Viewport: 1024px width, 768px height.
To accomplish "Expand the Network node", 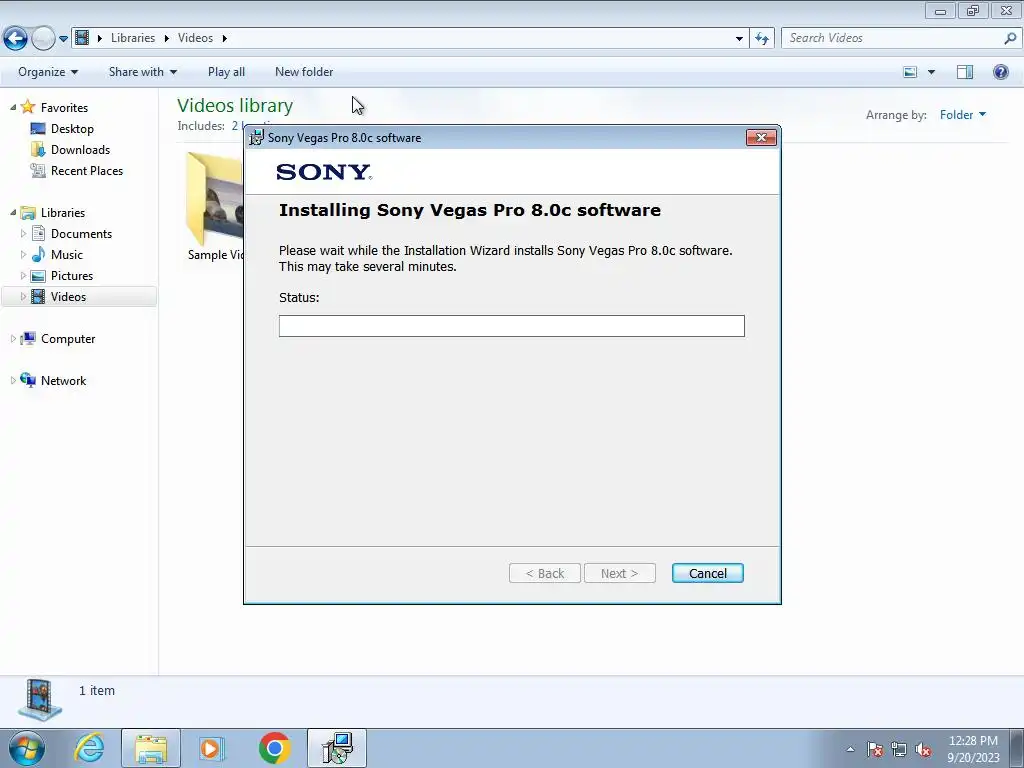I will pyautogui.click(x=13, y=380).
